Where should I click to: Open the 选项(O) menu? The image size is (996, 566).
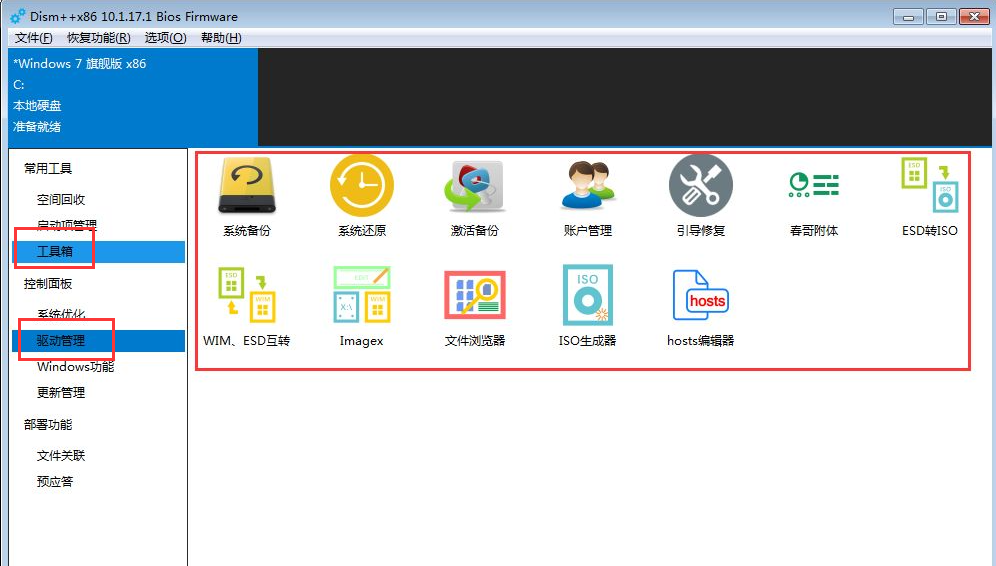pyautogui.click(x=166, y=37)
